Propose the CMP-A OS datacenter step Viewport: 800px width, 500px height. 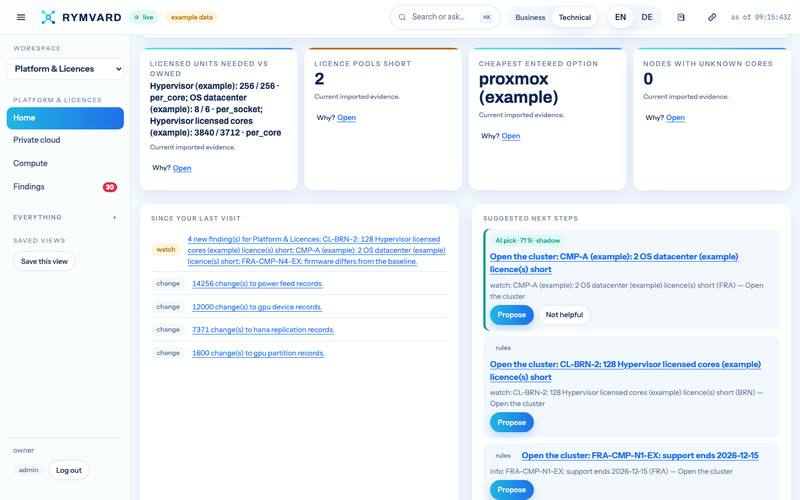click(512, 315)
